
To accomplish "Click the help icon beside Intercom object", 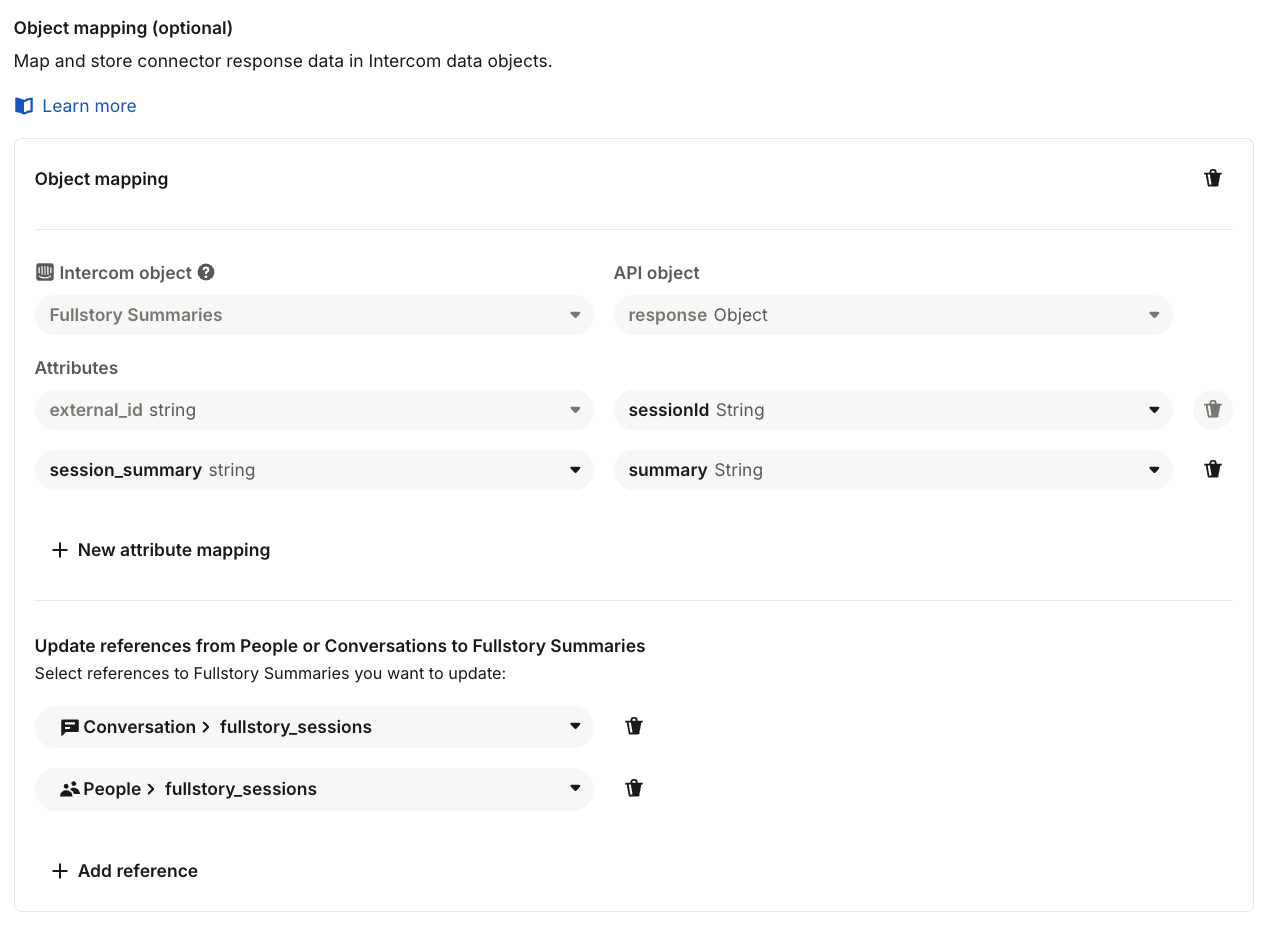I will tap(206, 273).
